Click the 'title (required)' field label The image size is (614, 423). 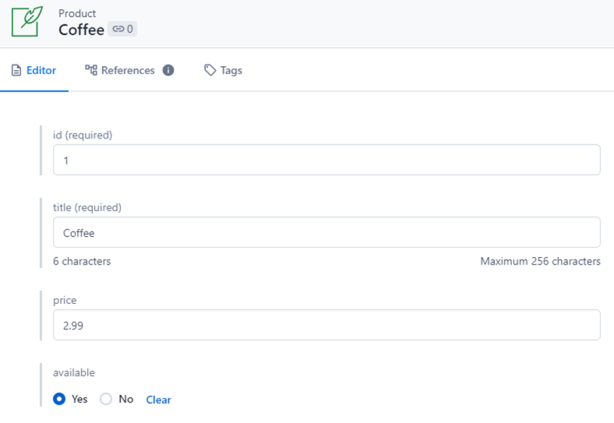pyautogui.click(x=87, y=208)
